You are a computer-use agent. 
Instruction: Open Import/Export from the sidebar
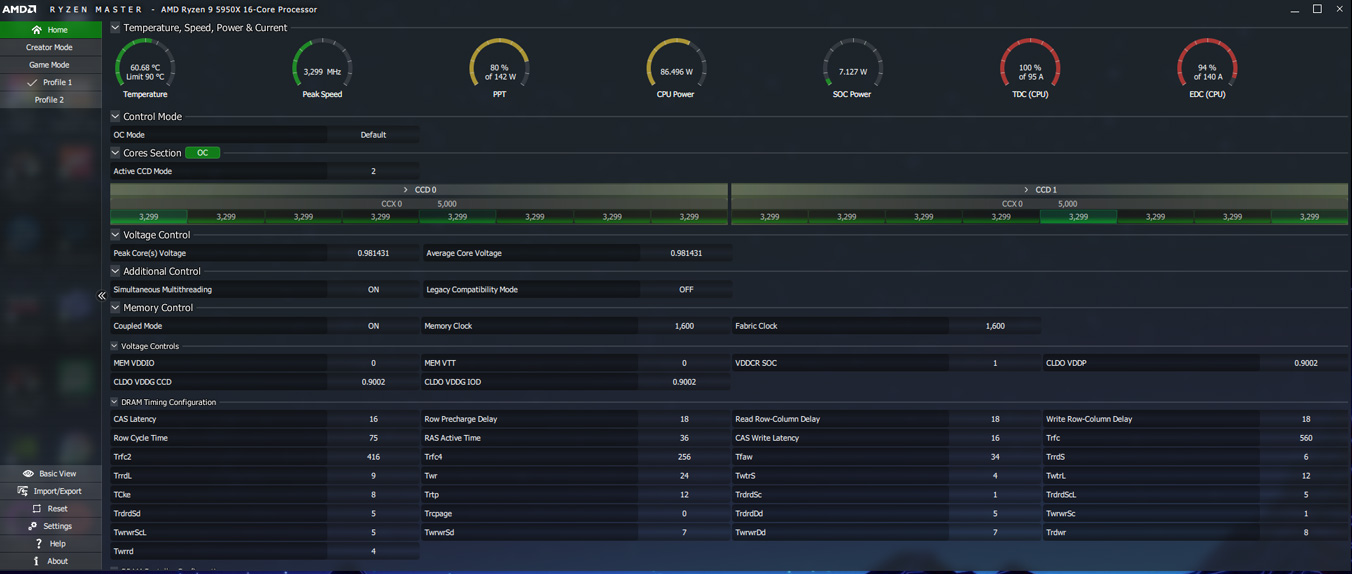(50, 491)
